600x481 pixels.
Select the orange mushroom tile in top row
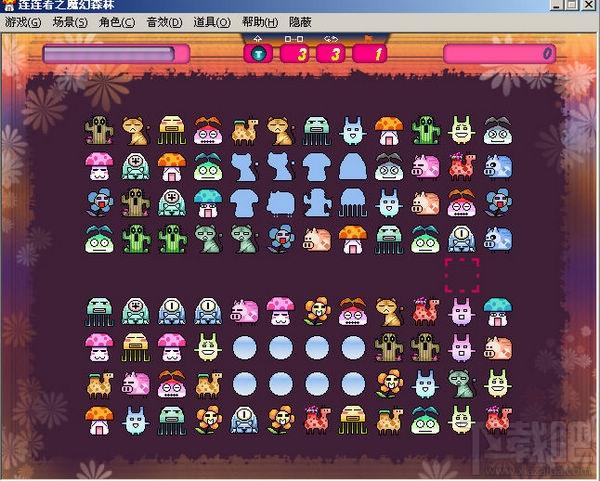pos(389,131)
